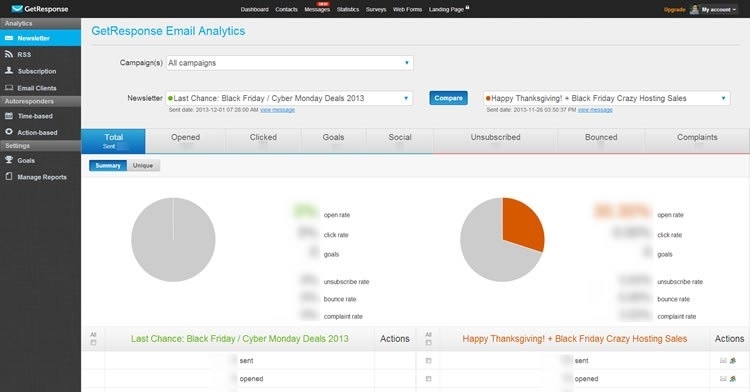Open the RSS analytics icon in sidebar
The width and height of the screenshot is (750, 392).
click(x=9, y=54)
